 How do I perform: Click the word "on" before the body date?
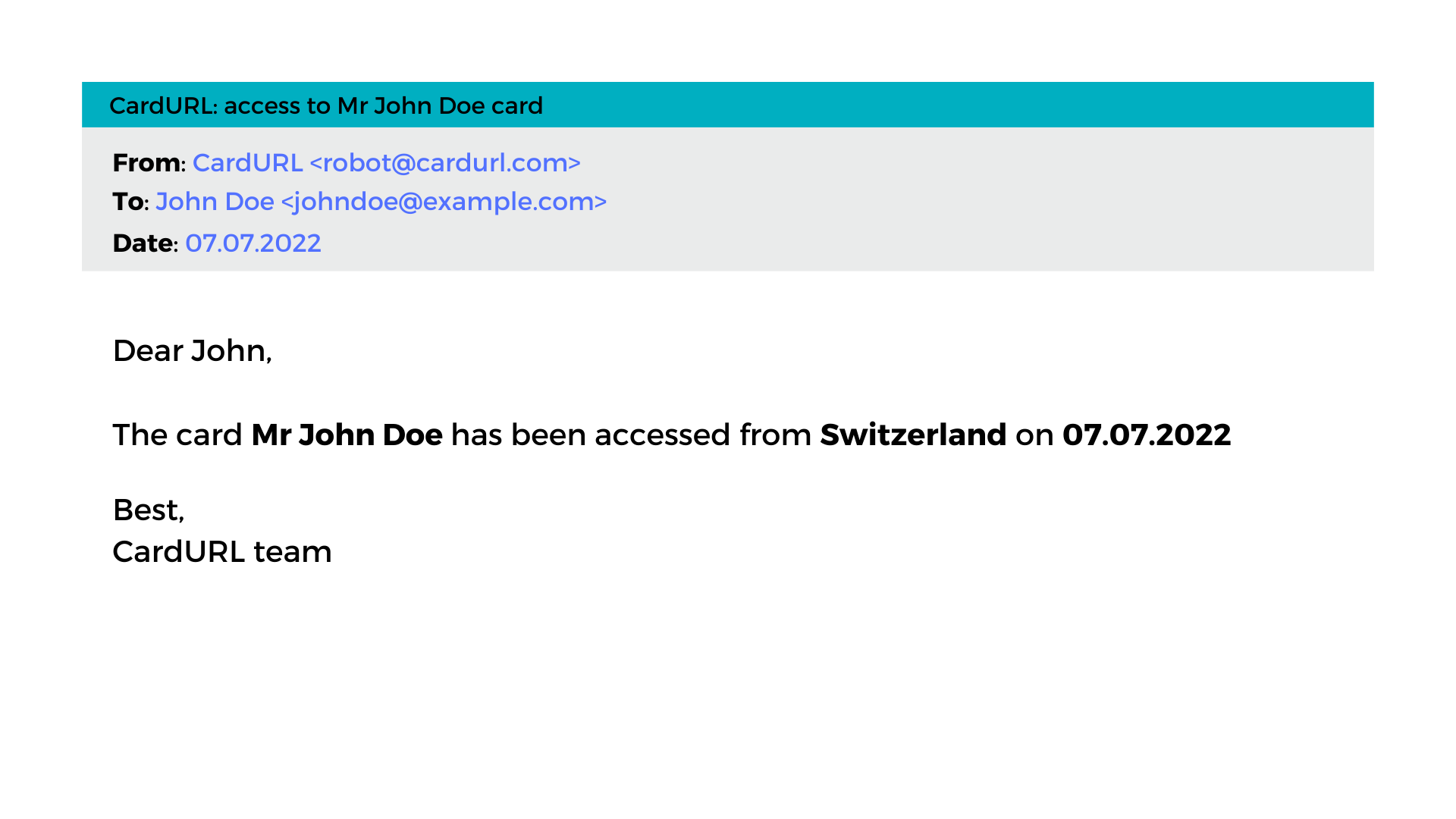1034,435
